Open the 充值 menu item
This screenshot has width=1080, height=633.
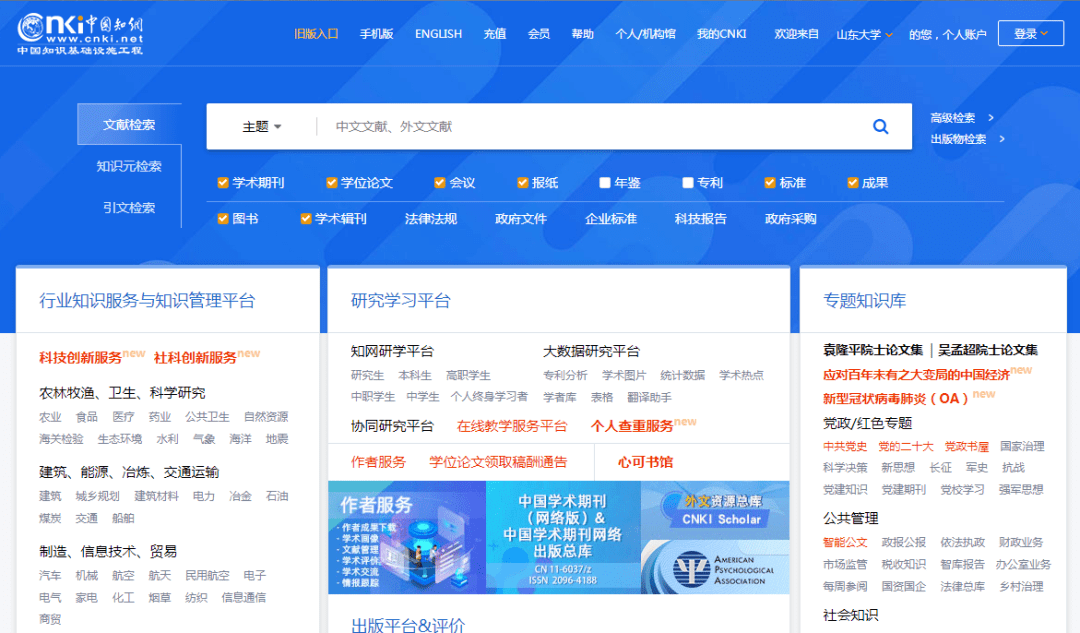click(x=495, y=34)
